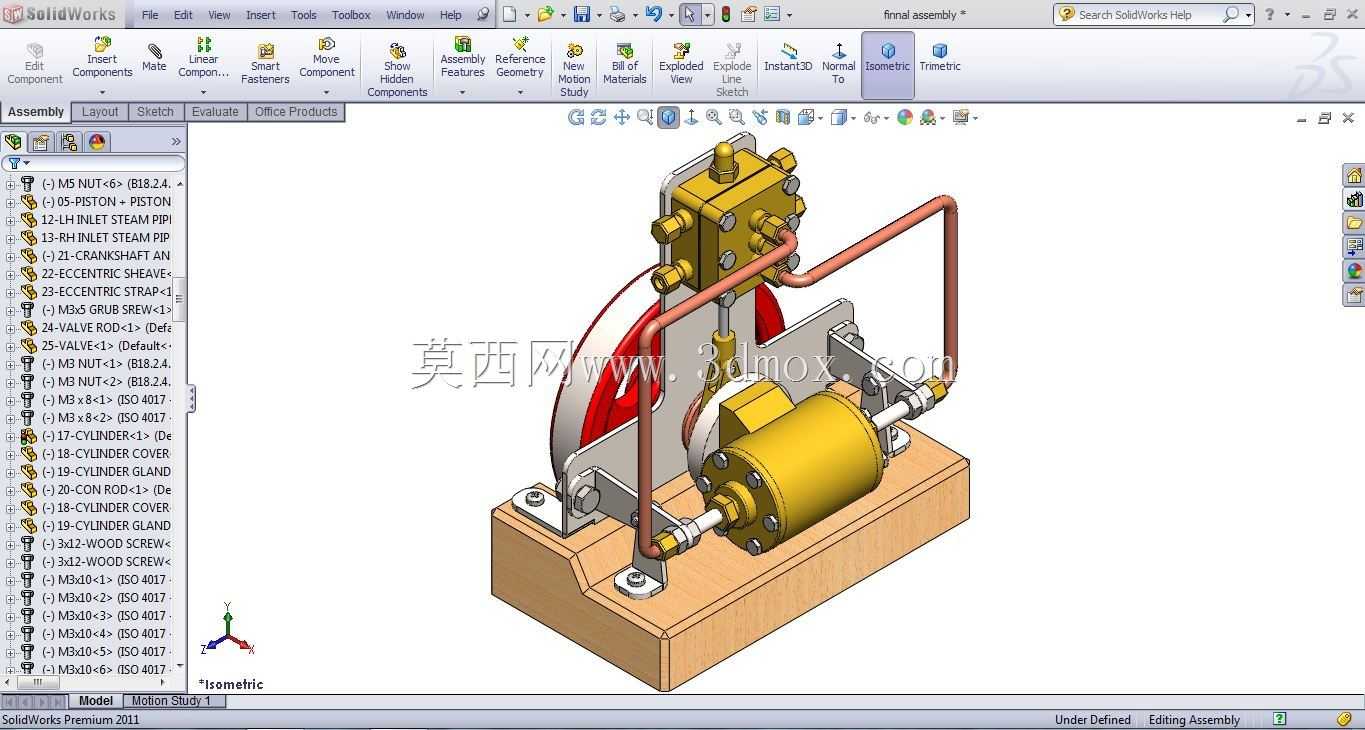This screenshot has height=730, width=1365.
Task: Open the Edit menu
Action: [x=183, y=15]
